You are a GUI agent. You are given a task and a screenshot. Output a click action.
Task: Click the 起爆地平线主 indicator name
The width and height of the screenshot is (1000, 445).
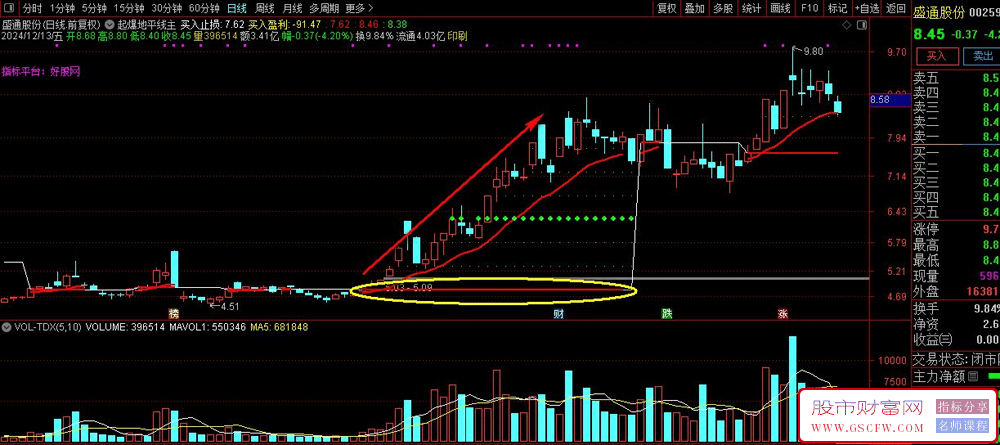point(147,24)
